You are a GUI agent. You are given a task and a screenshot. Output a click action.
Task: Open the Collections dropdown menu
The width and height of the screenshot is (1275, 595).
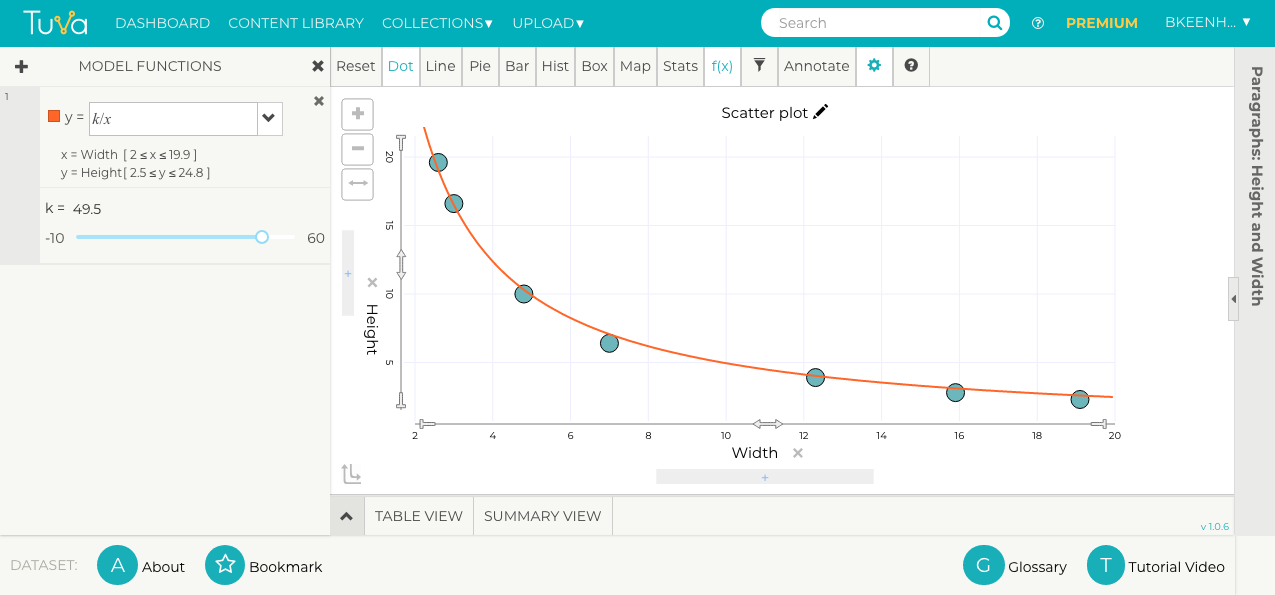[437, 23]
